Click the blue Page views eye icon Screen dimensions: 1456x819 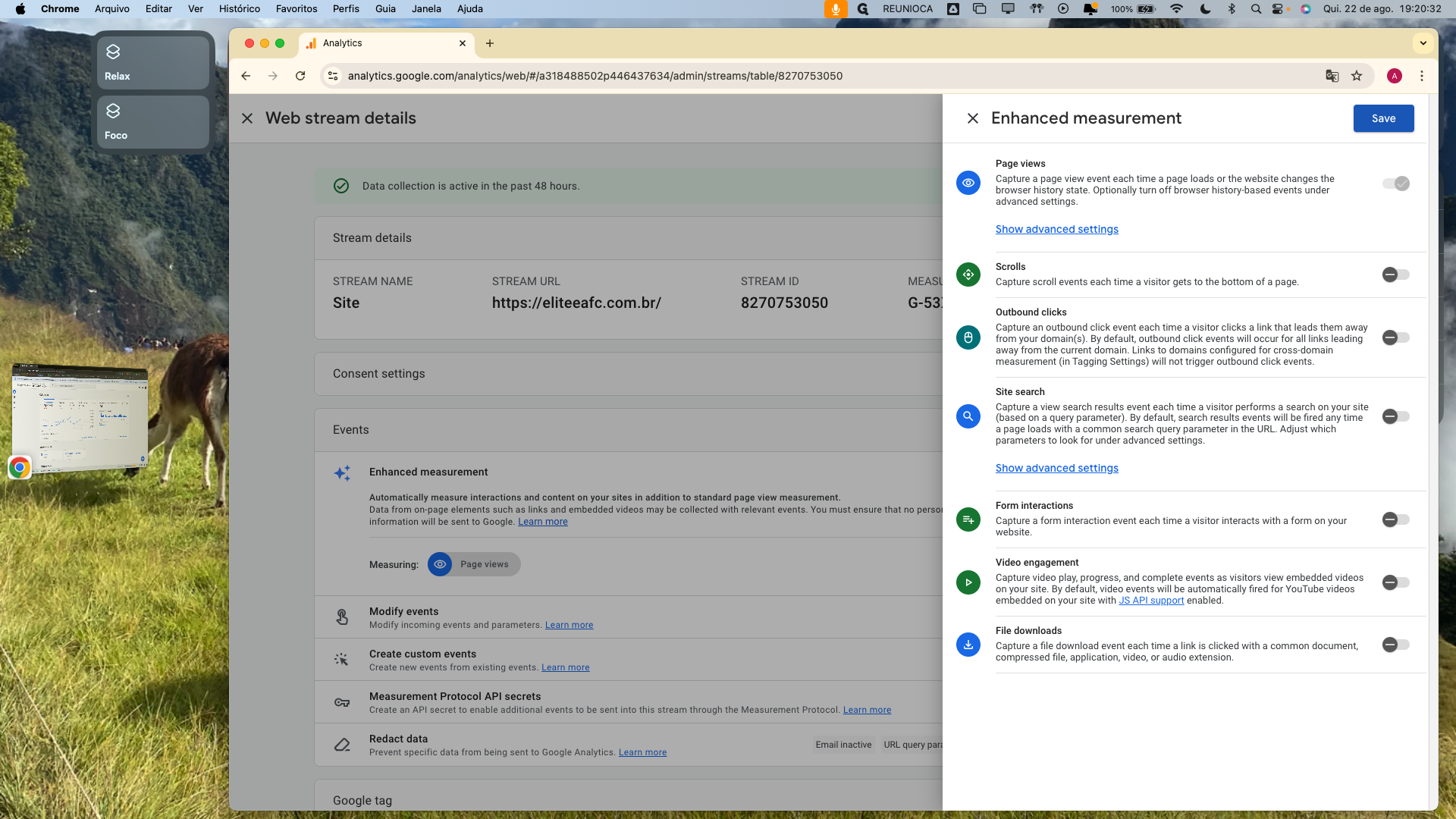tap(968, 183)
